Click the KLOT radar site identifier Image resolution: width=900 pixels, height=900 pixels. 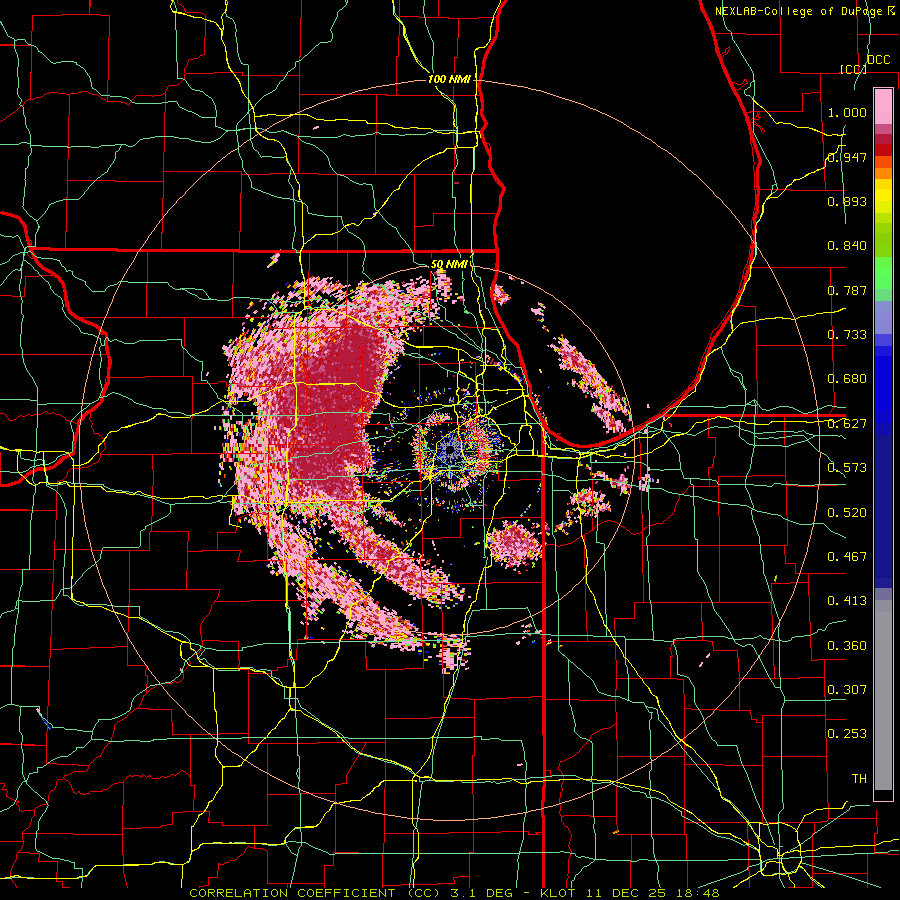[557, 893]
